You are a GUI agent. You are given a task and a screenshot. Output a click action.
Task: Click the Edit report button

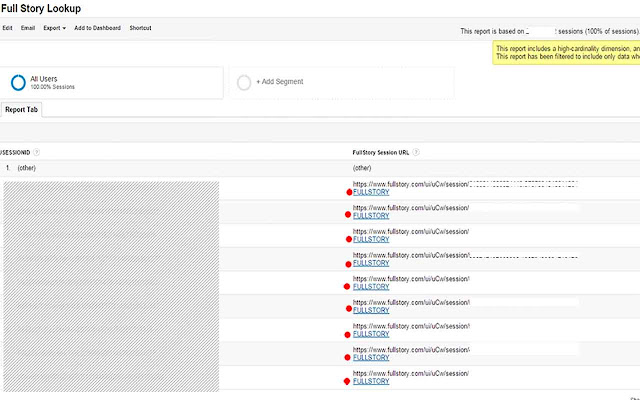tap(7, 28)
